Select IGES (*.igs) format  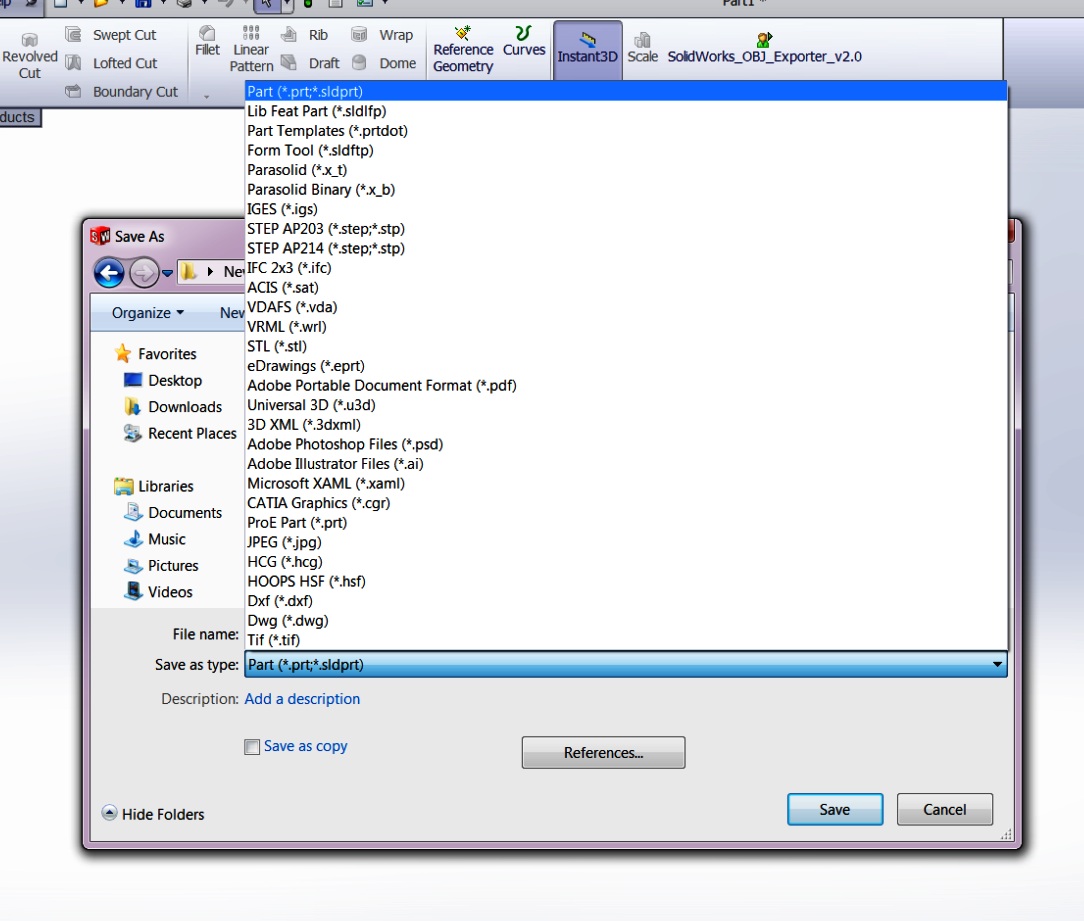click(x=626, y=209)
